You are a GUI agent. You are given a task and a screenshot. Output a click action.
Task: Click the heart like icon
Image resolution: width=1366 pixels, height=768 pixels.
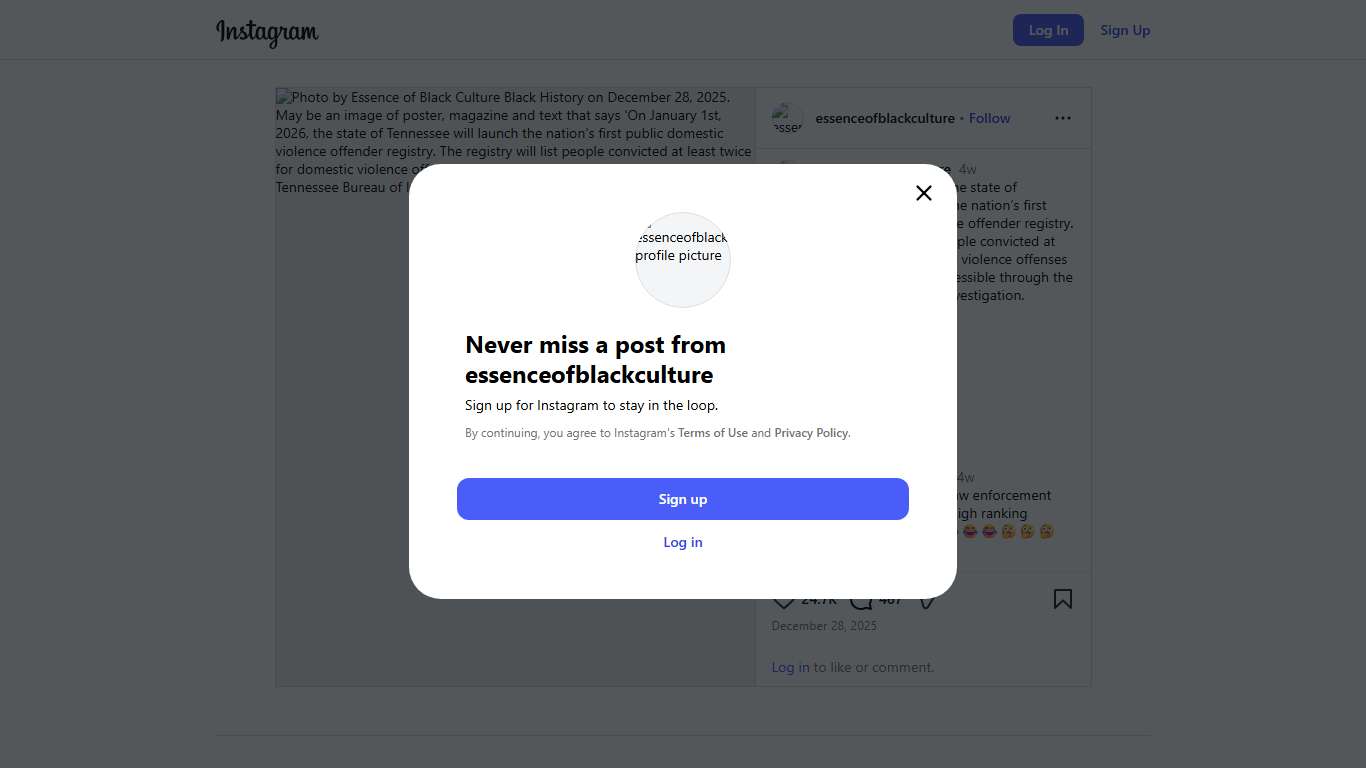[x=784, y=602]
